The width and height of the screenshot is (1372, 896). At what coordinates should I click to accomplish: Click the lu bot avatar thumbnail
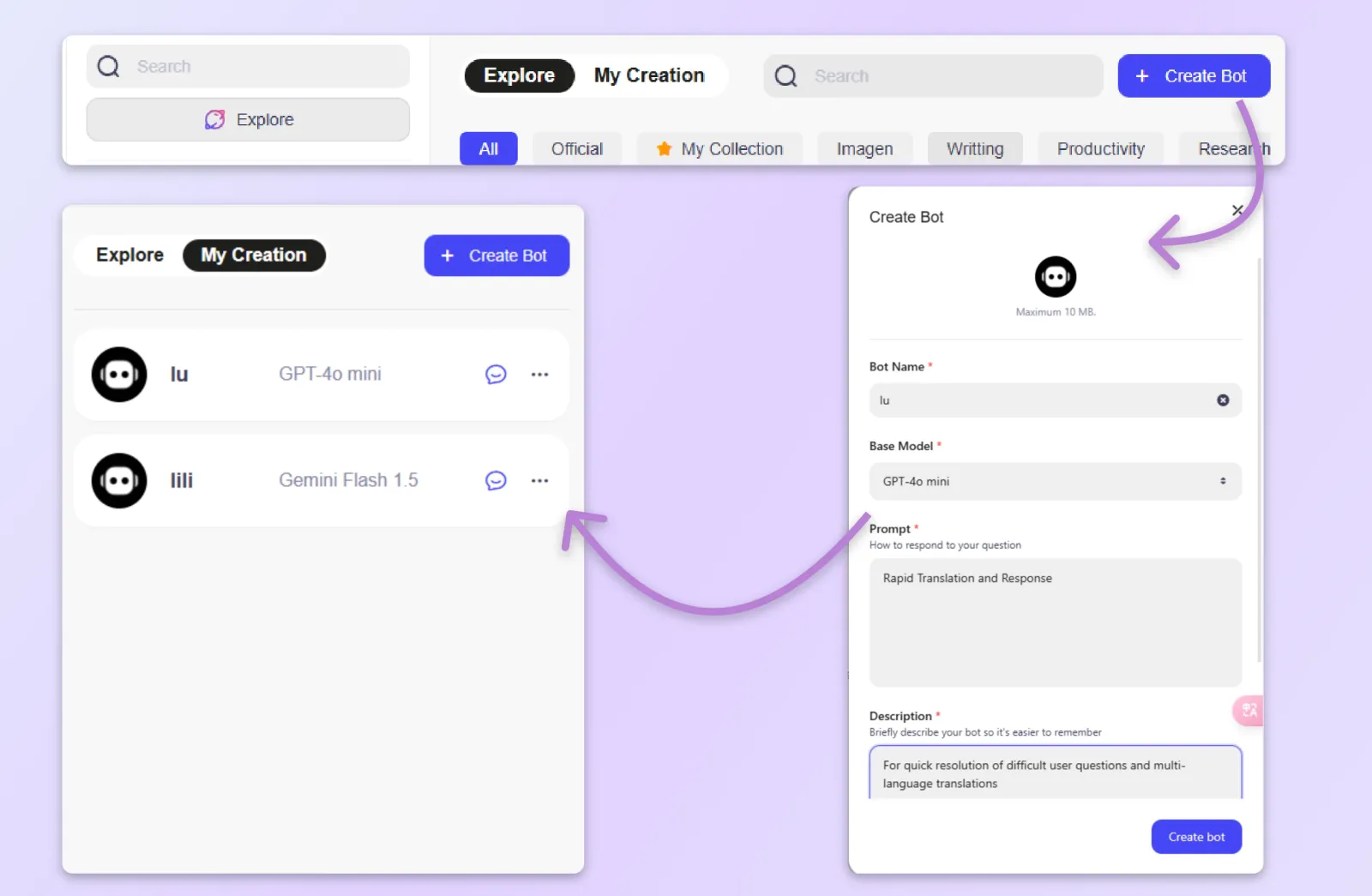117,374
